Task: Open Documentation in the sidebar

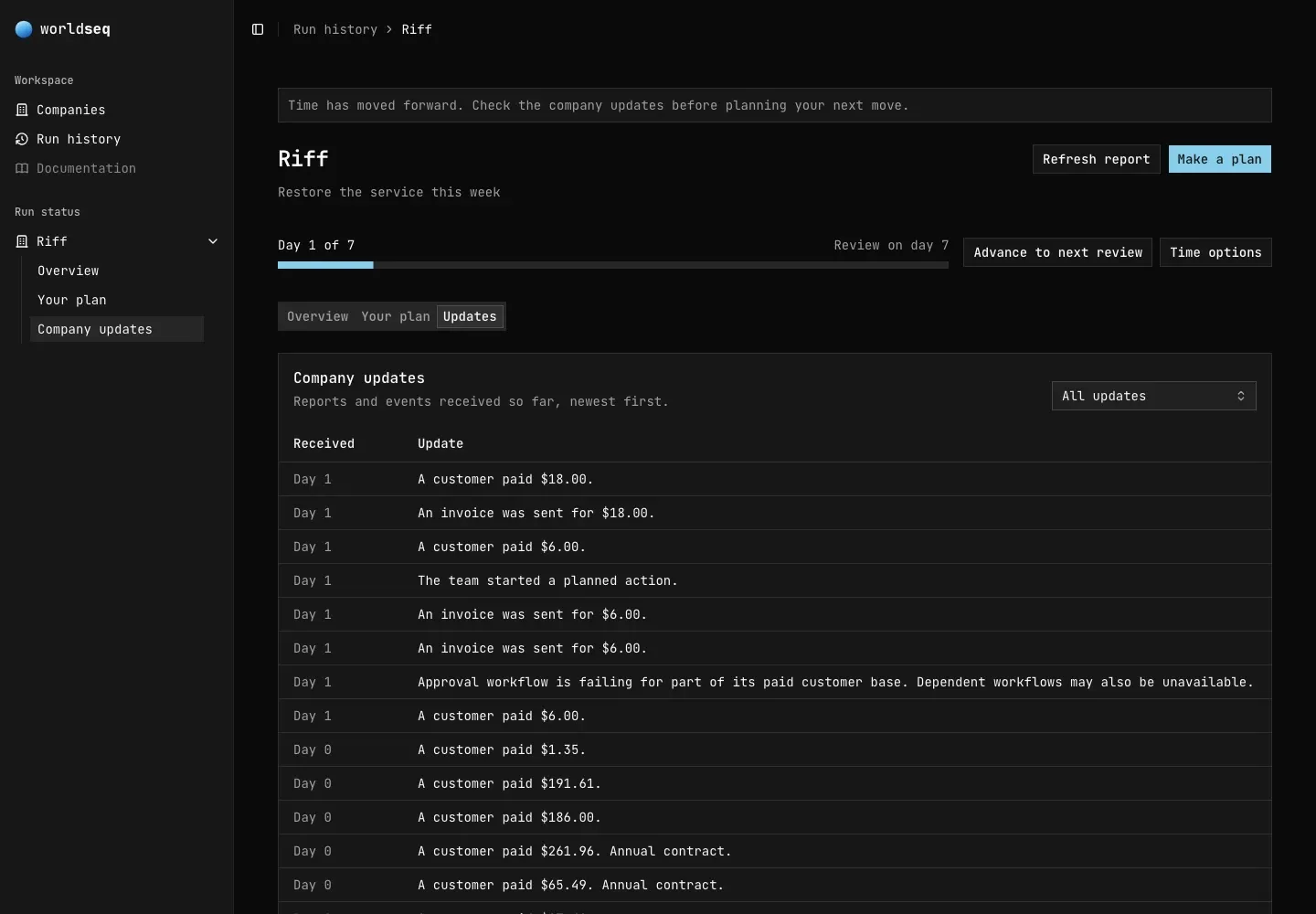Action: (x=117, y=168)
